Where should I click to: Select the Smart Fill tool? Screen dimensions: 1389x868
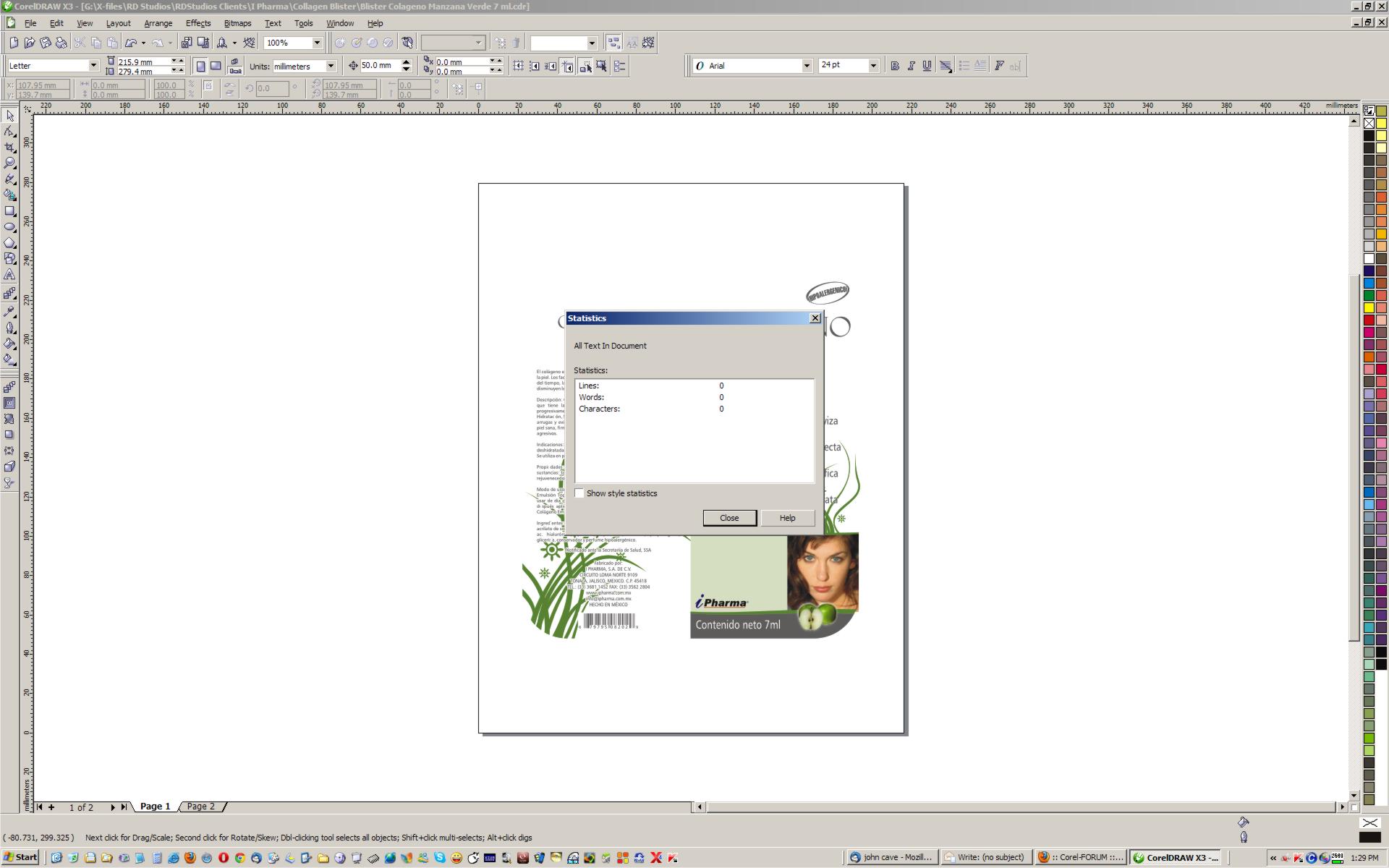tap(9, 195)
